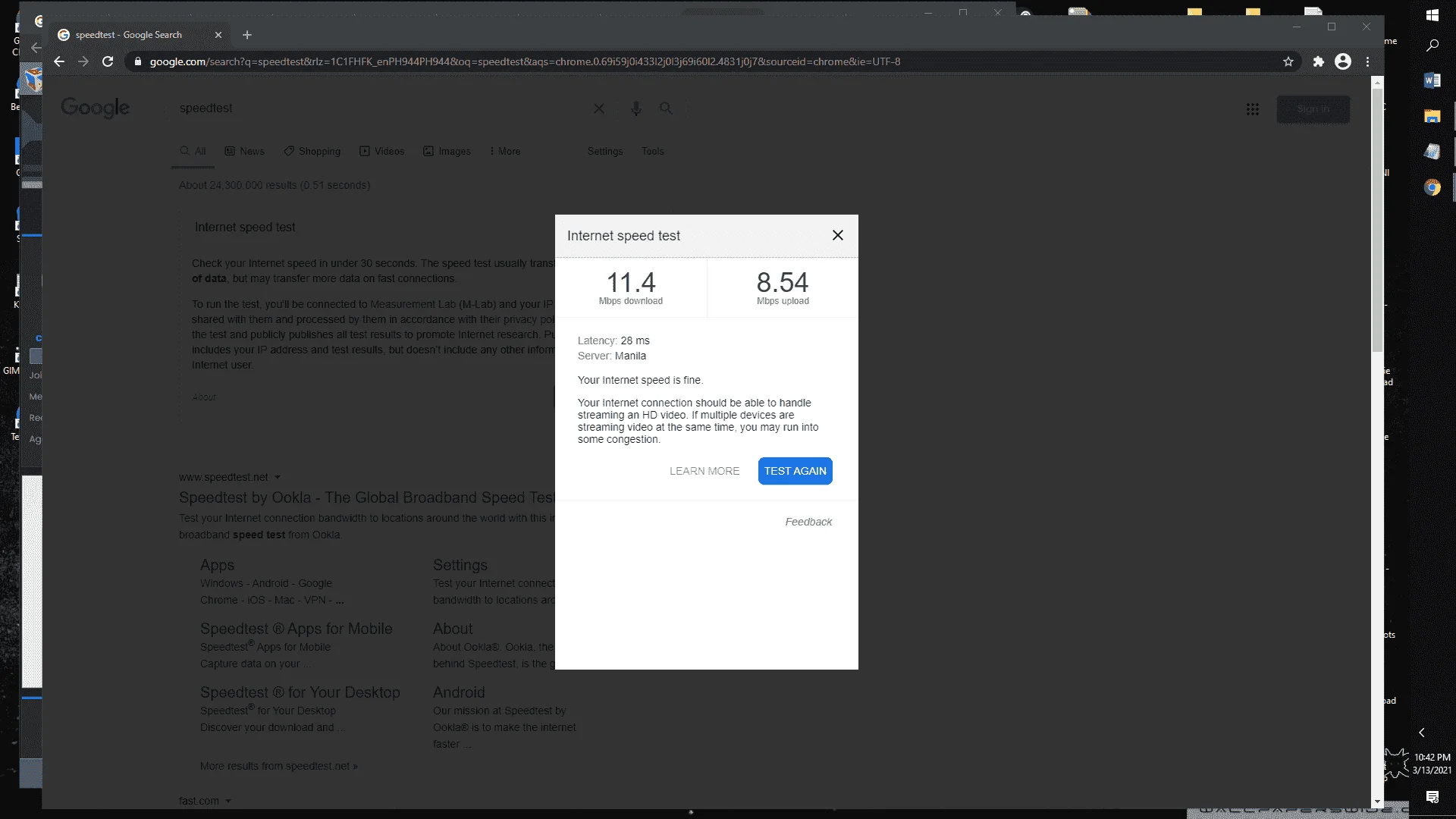
Task: Click the Chrome back arrow
Action: click(59, 61)
